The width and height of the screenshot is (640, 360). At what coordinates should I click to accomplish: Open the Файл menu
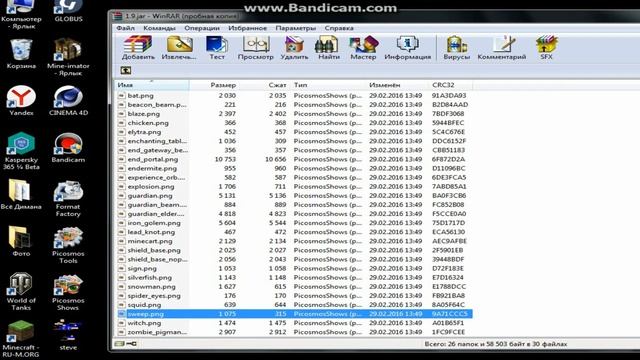click(x=125, y=28)
